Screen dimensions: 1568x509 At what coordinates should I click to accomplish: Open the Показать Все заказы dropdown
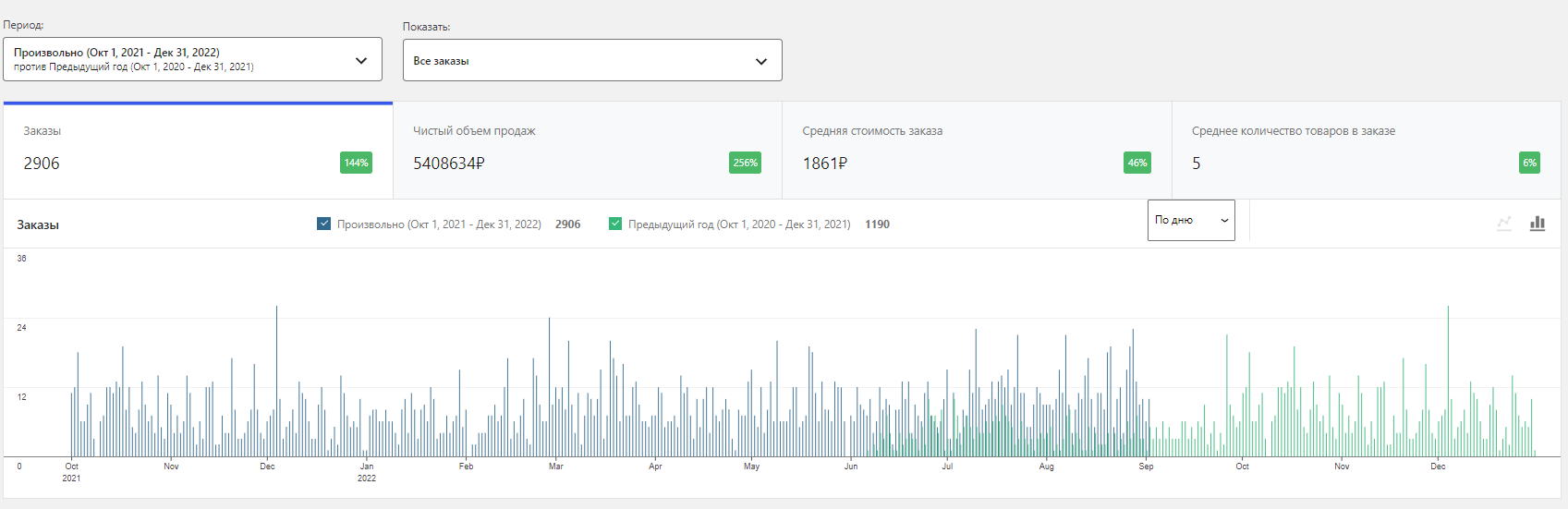[x=592, y=60]
